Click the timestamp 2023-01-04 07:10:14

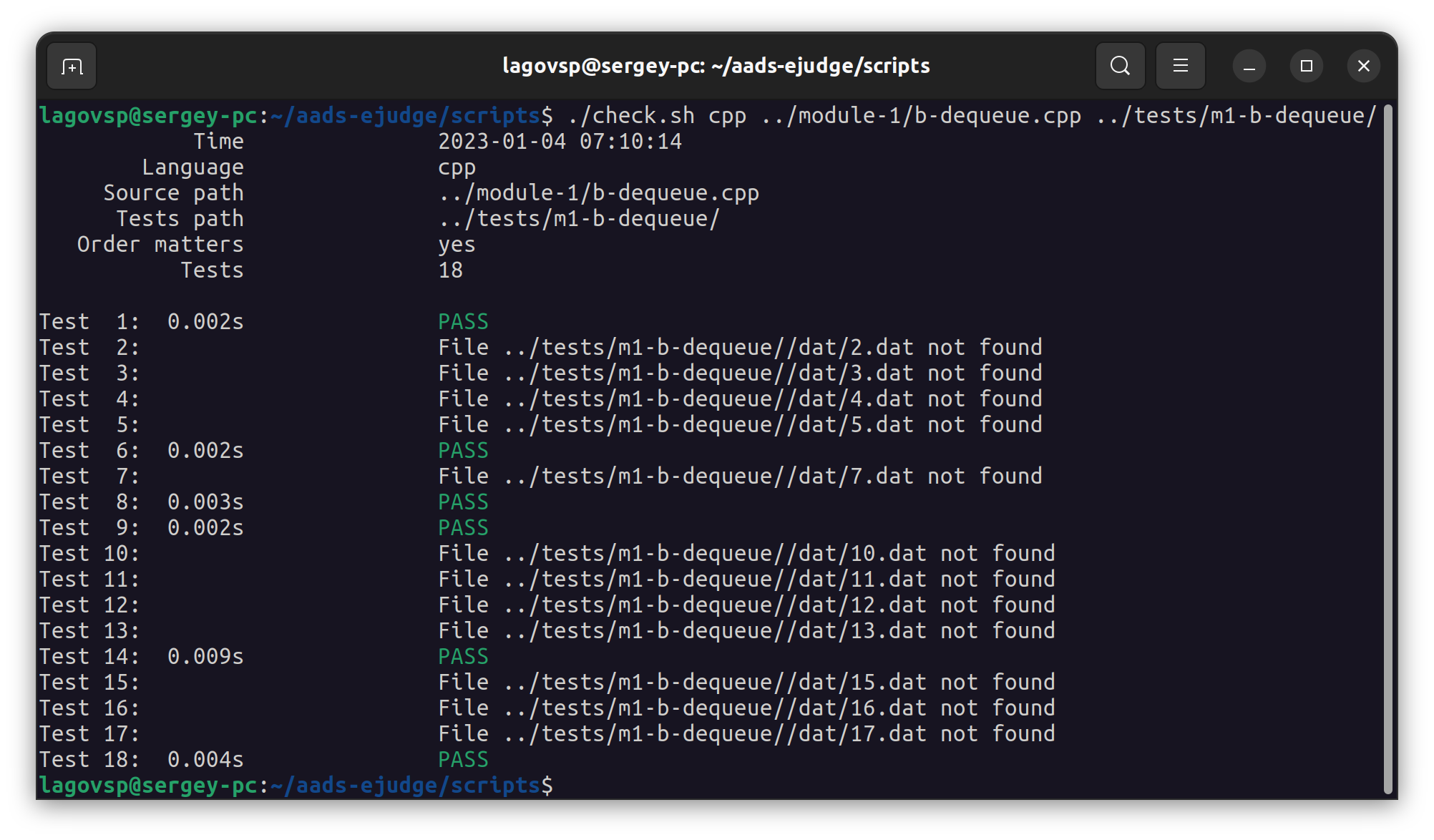560,142
